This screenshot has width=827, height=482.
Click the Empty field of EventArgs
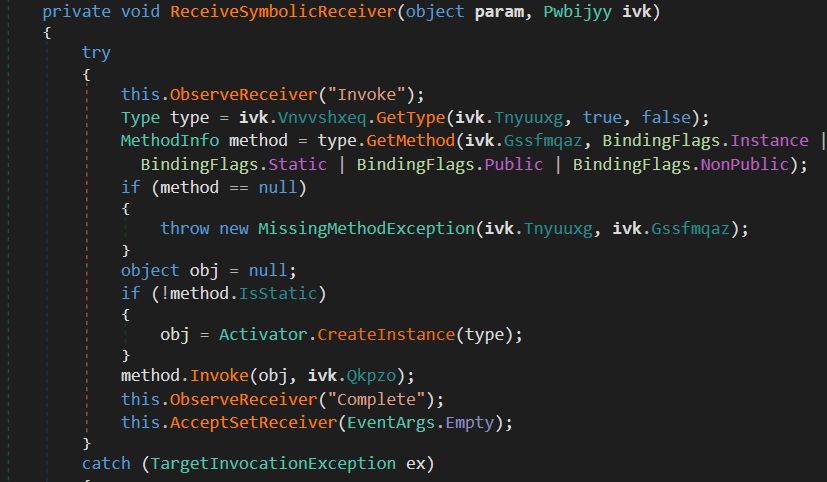[x=470, y=423]
